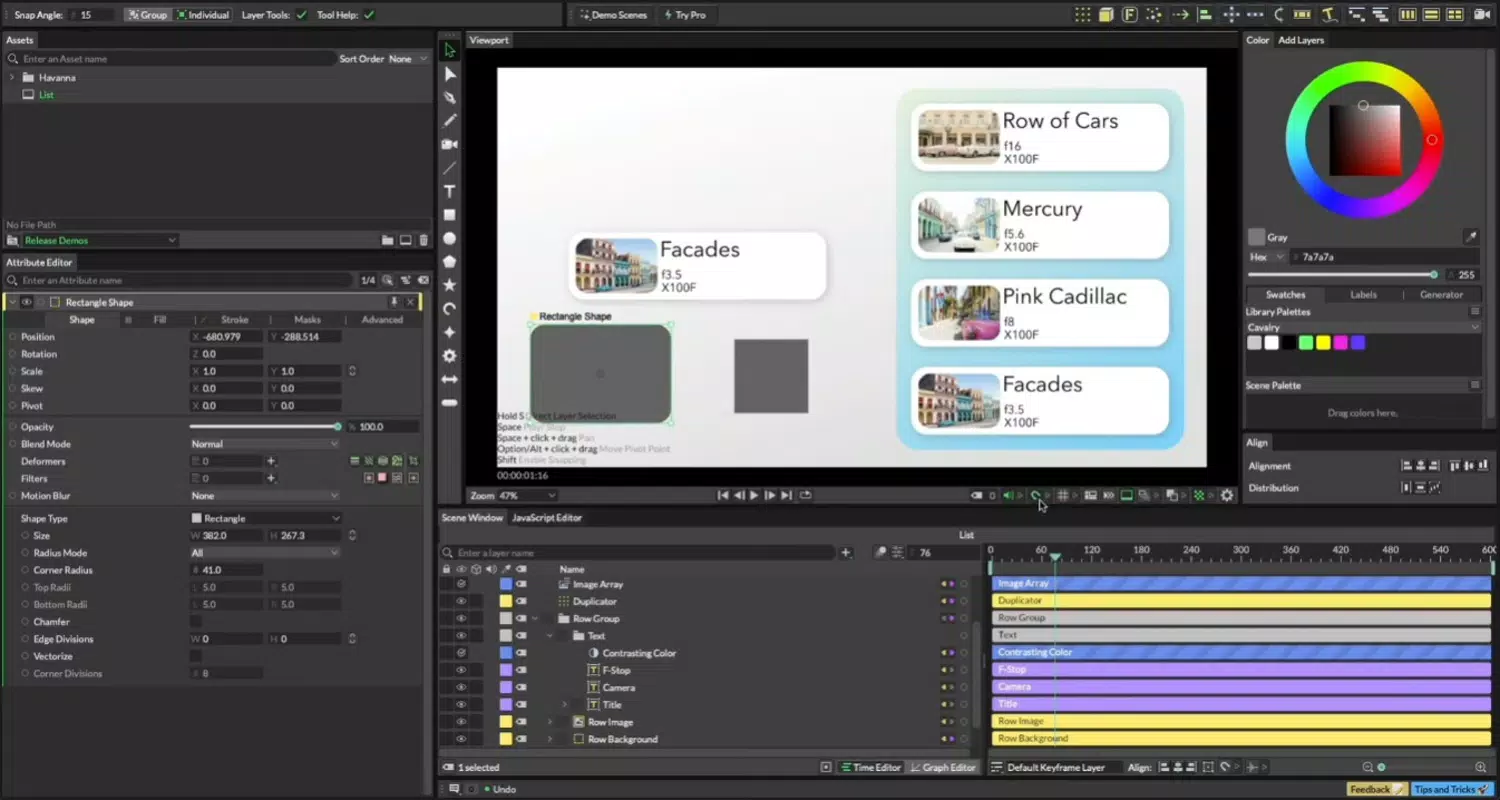Open the Graph Editor

[942, 767]
